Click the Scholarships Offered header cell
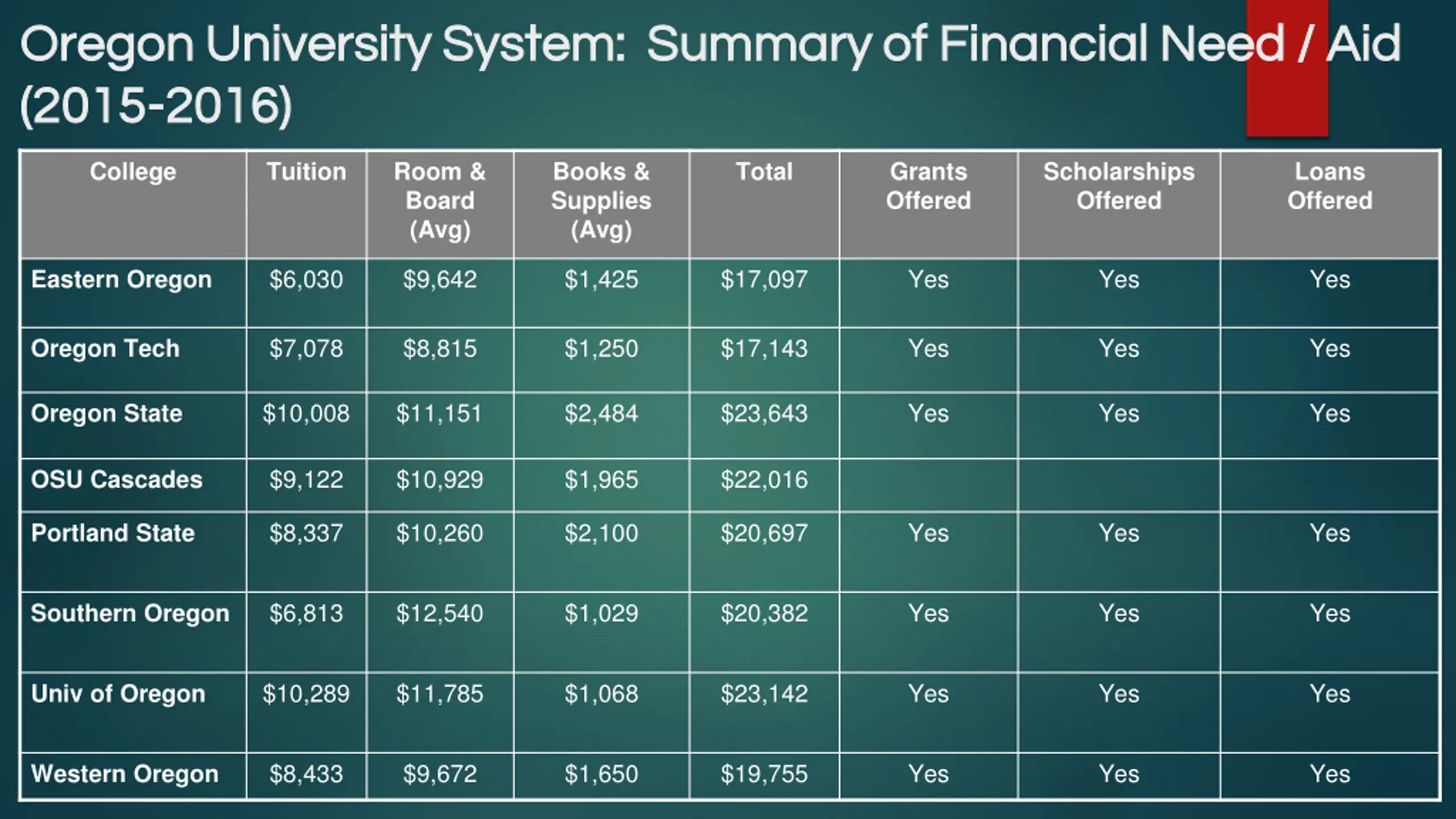 click(1119, 186)
